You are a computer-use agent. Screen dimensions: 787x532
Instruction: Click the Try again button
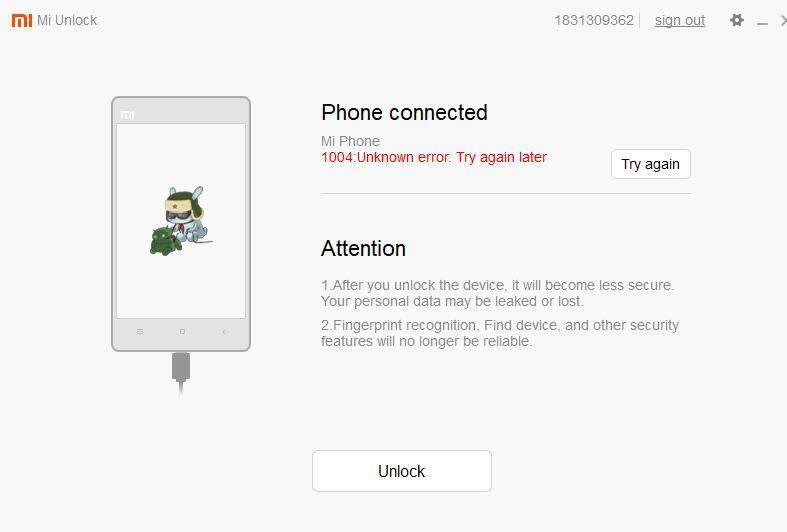650,164
